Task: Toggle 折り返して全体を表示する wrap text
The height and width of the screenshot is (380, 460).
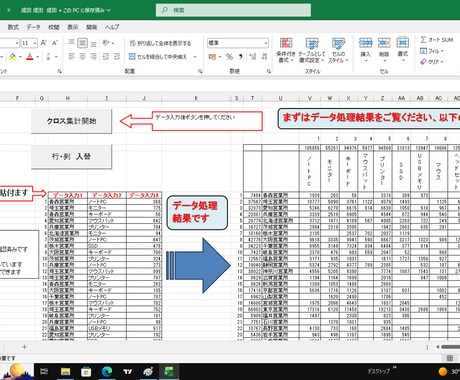Action: tap(160, 43)
